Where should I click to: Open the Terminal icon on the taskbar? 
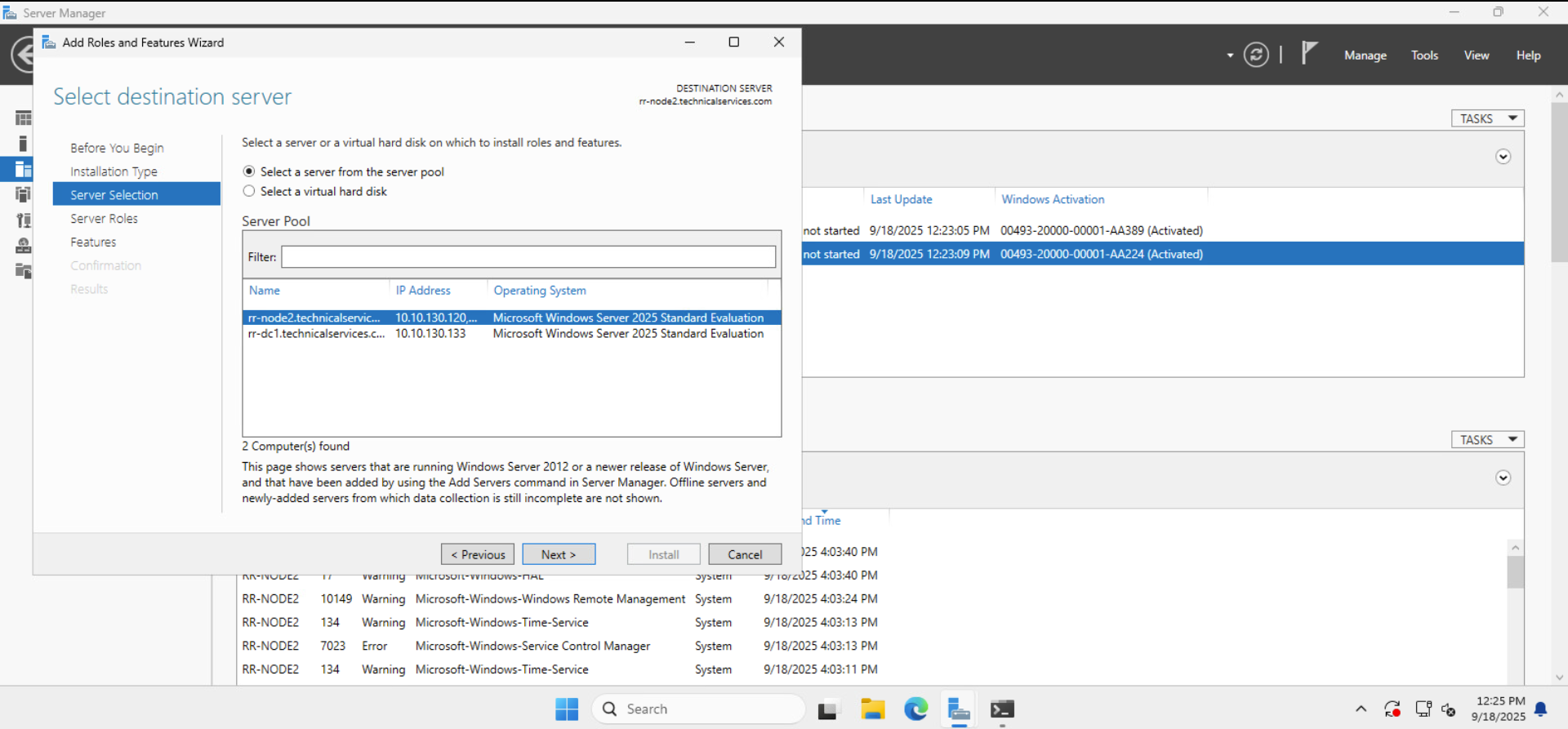[x=1002, y=709]
